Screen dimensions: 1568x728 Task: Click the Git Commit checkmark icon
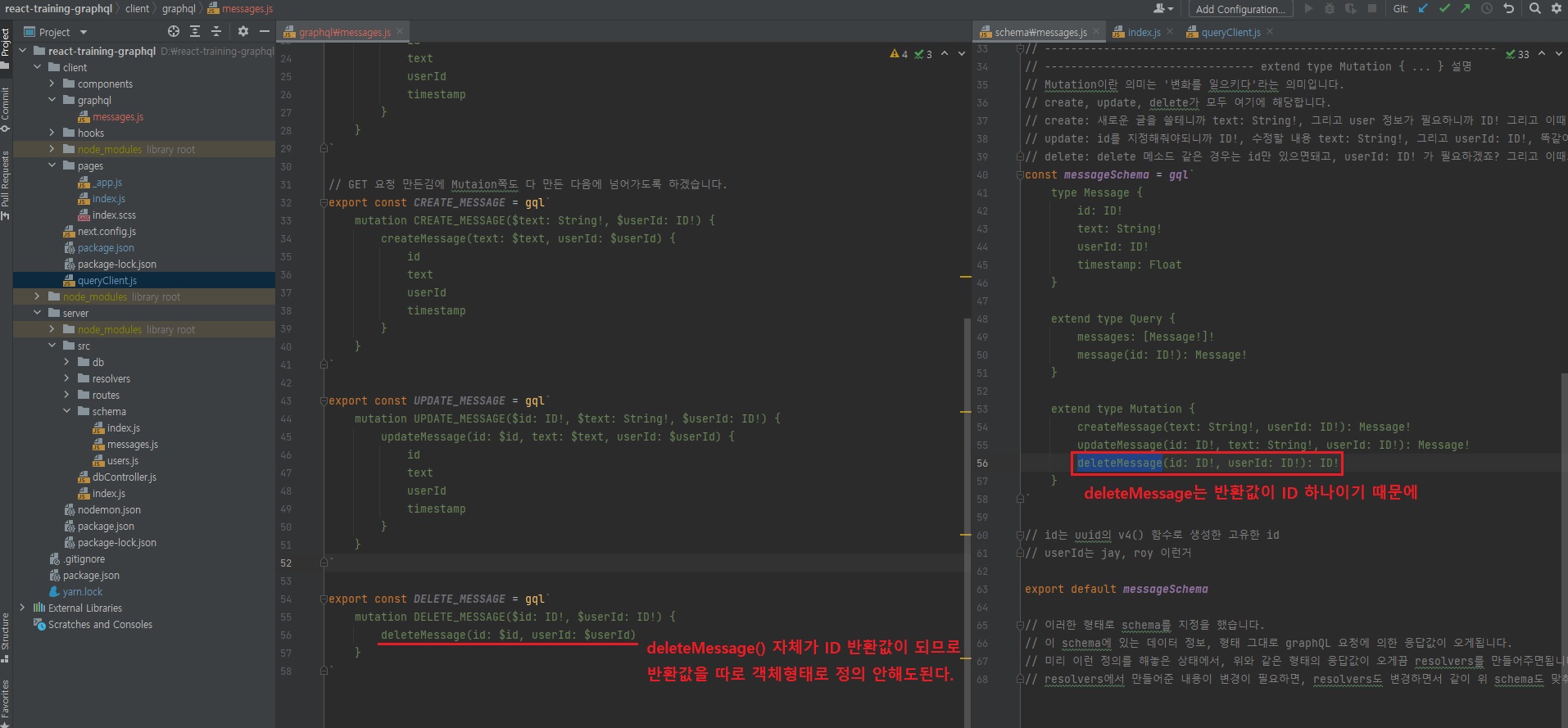pyautogui.click(x=1444, y=9)
